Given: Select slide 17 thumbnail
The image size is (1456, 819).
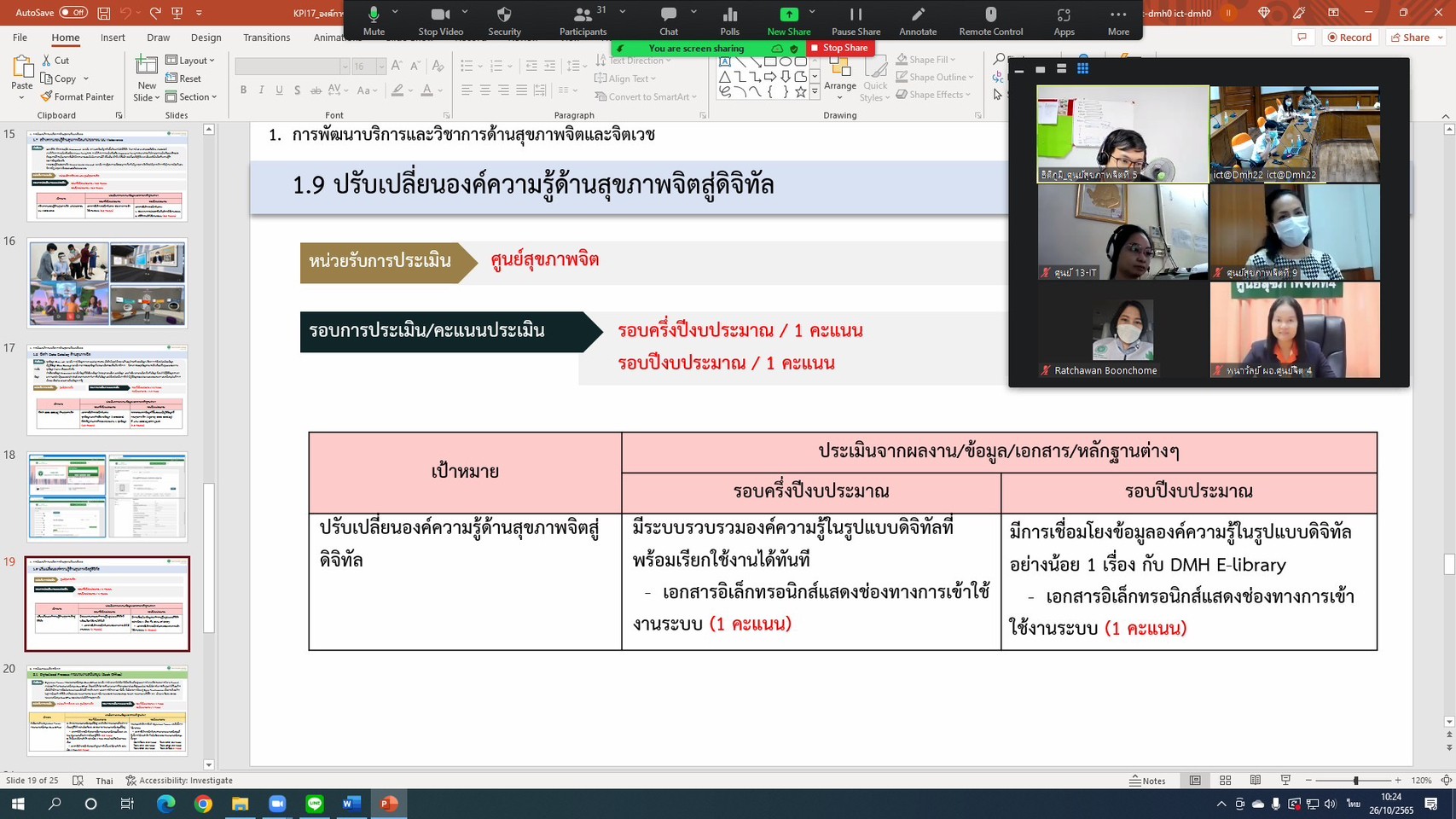Looking at the screenshot, I should (107, 390).
